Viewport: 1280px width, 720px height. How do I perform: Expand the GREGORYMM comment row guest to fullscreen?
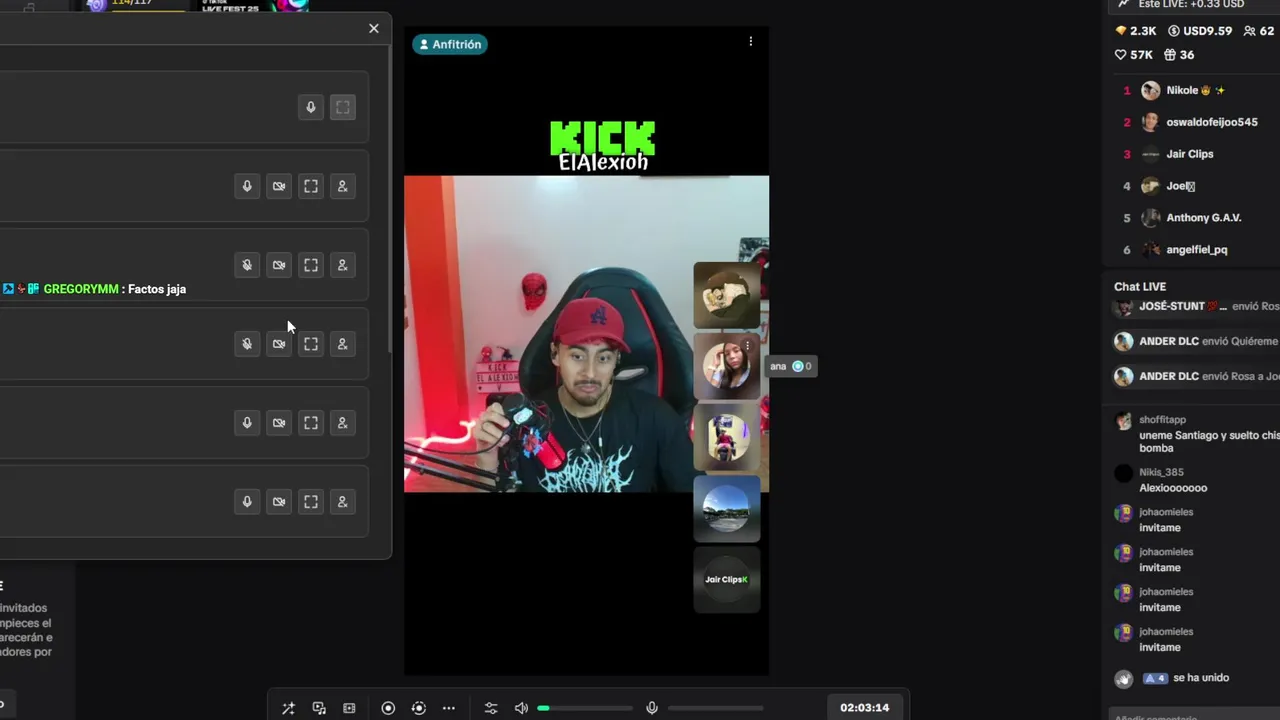311,265
